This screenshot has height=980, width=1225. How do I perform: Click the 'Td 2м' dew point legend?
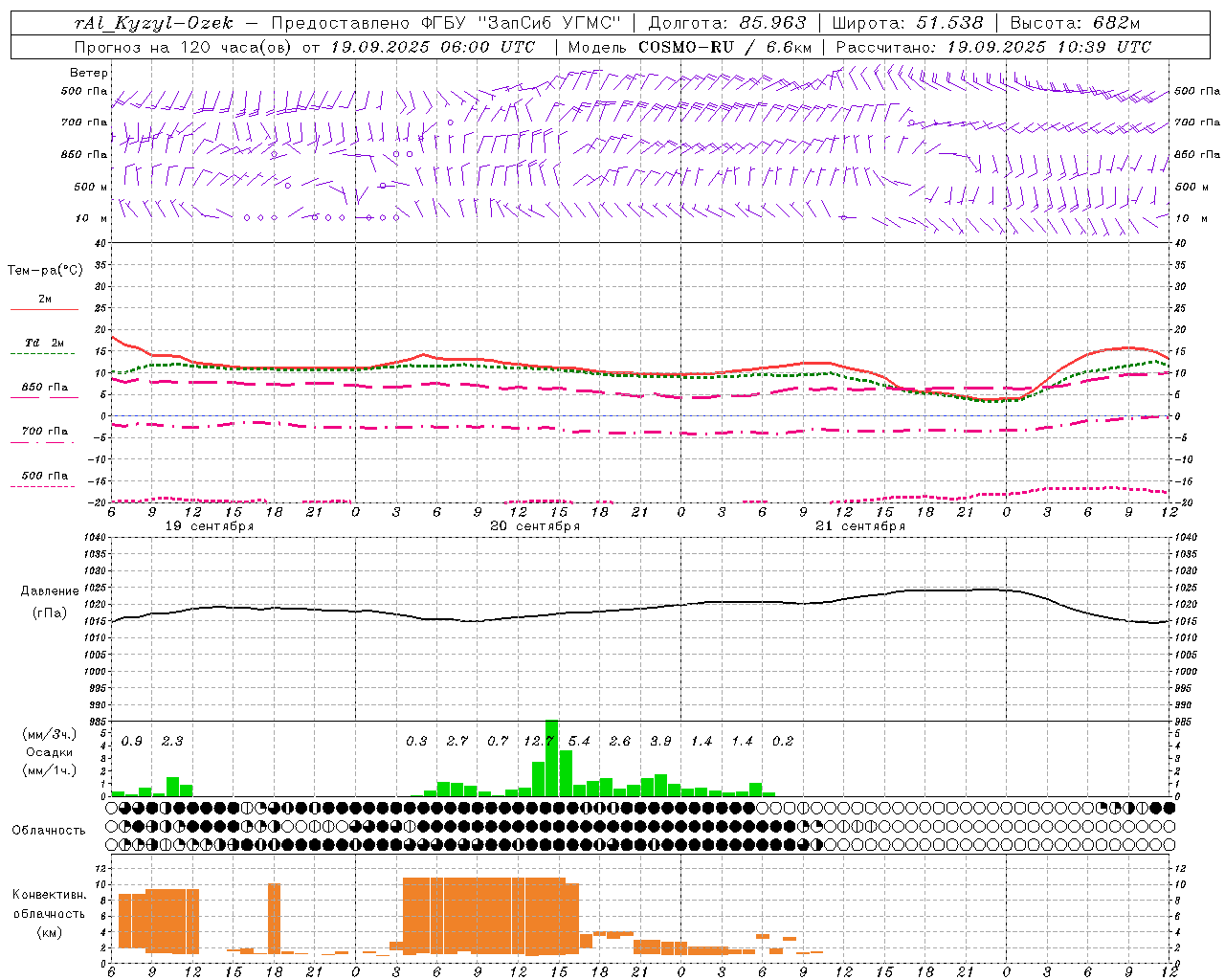click(45, 343)
